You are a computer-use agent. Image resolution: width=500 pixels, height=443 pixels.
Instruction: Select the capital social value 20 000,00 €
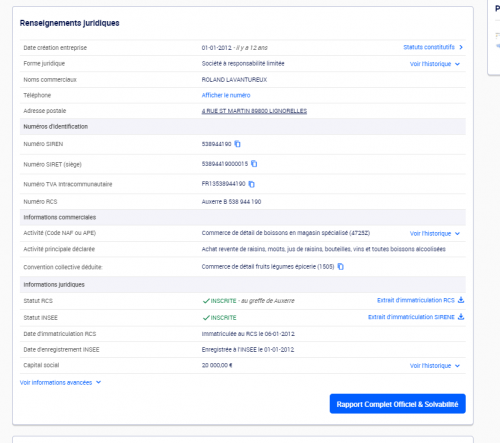(217, 365)
